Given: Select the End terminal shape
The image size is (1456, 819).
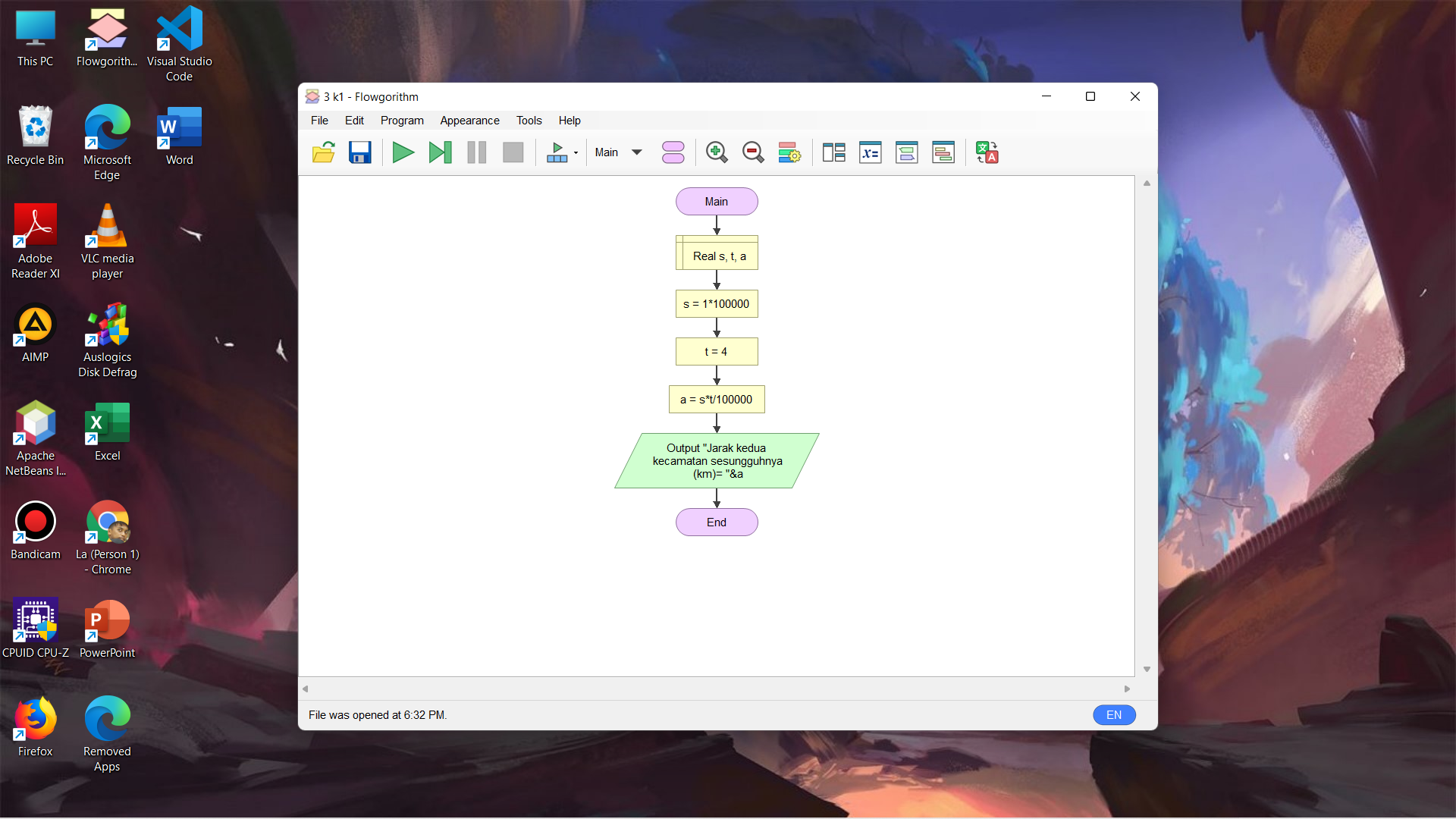Looking at the screenshot, I should point(717,522).
